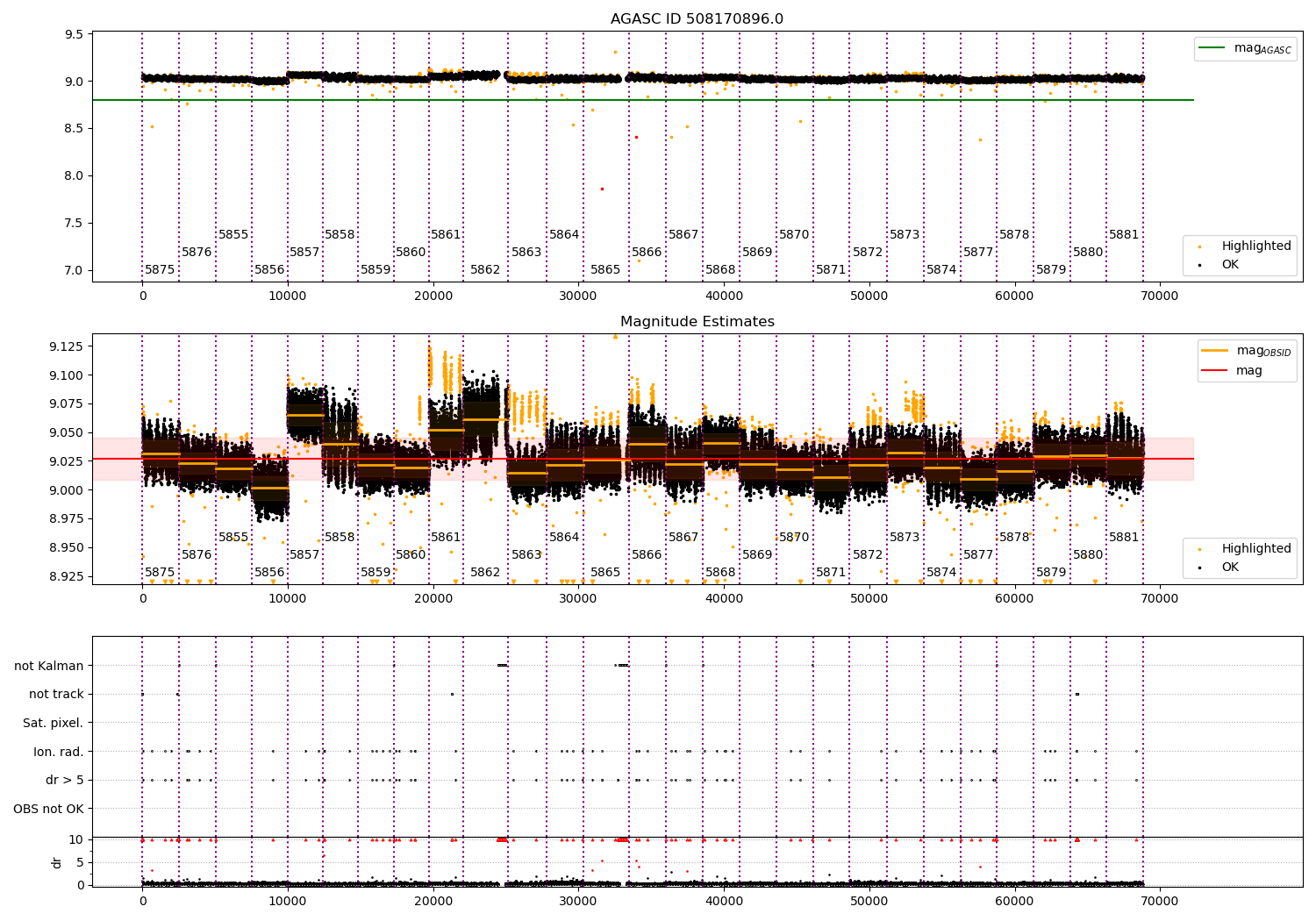Click obsid label 5858 in Magnitude Estimates plot
Image resolution: width=1316 pixels, height=921 pixels.
[340, 538]
